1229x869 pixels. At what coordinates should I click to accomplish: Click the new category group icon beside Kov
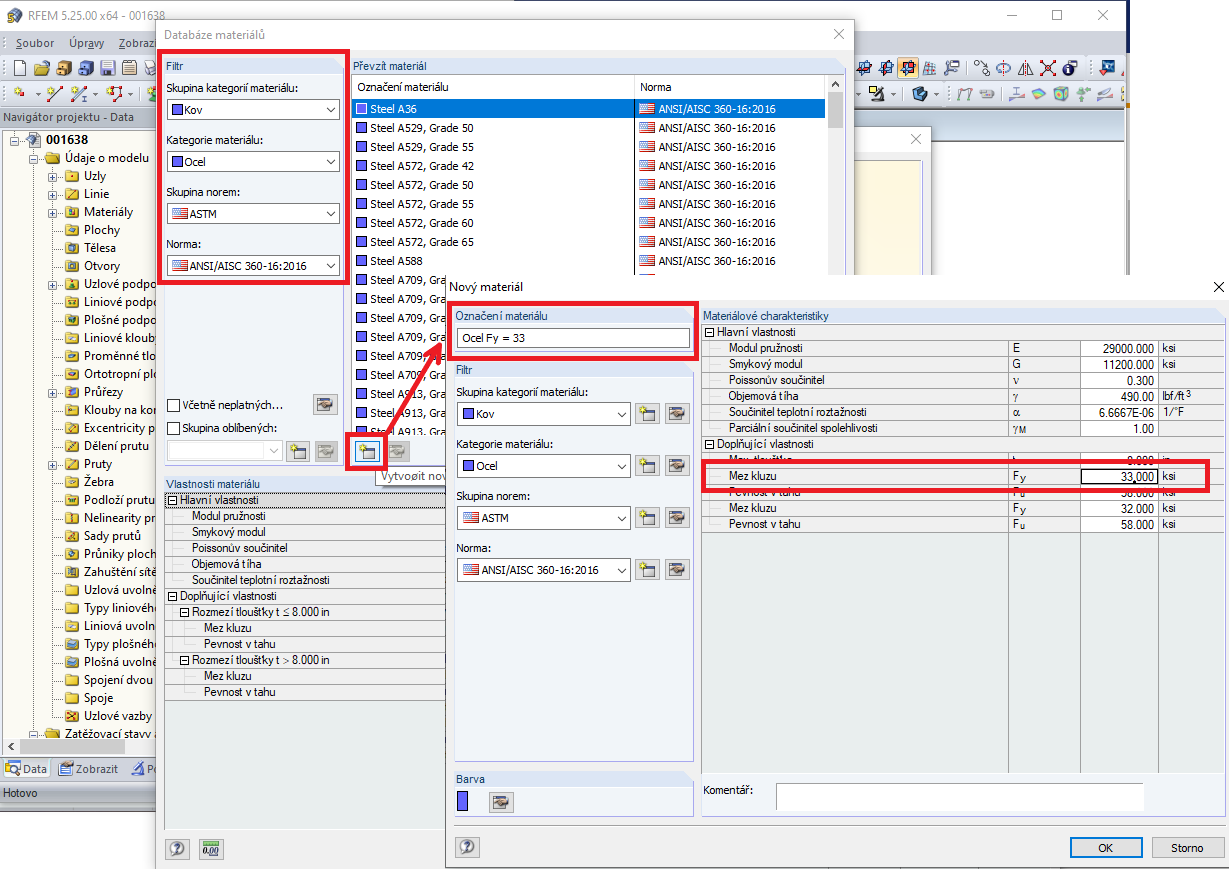tap(647, 413)
